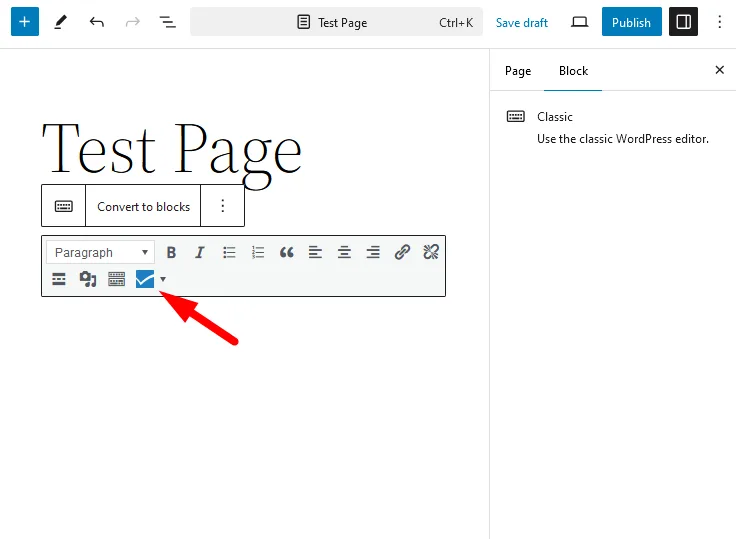Open Classic block options three-dot menu
This screenshot has height=539, width=736.
click(x=223, y=206)
